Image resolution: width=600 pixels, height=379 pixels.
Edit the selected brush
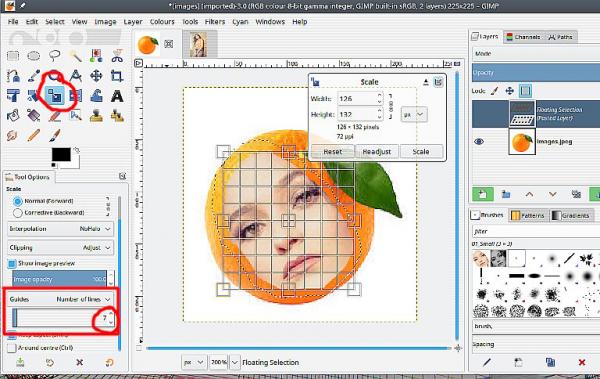click(x=487, y=362)
